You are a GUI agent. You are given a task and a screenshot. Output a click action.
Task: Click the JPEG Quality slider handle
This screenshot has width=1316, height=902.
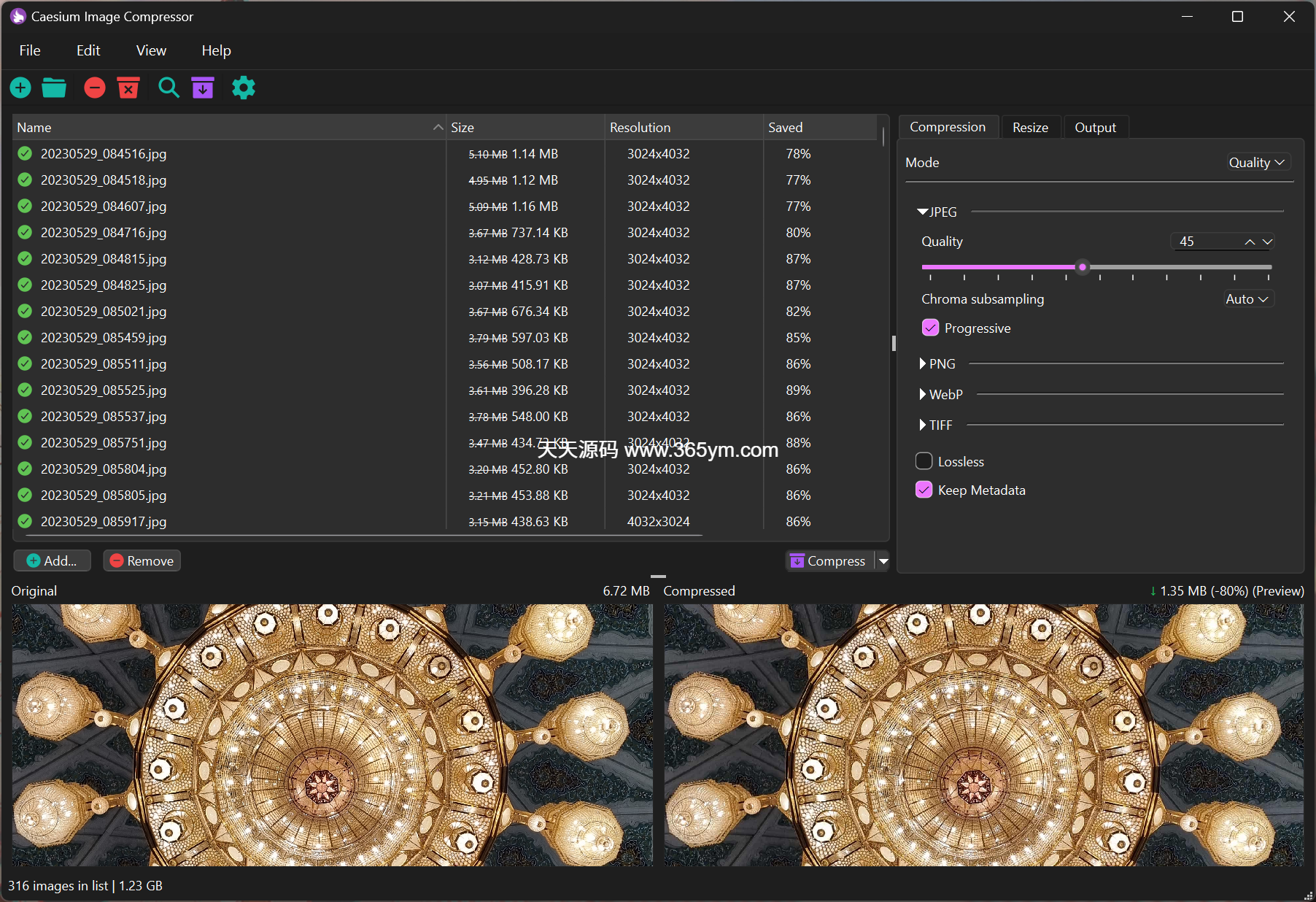coord(1083,267)
